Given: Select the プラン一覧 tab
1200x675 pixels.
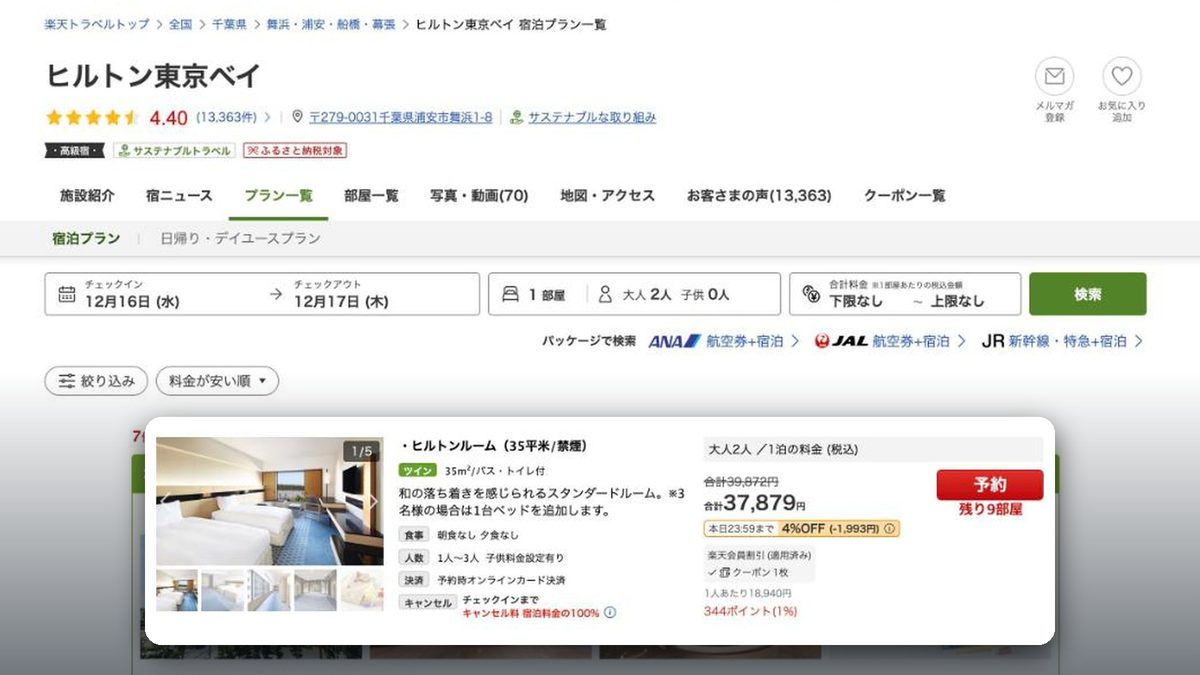Looking at the screenshot, I should 278,196.
